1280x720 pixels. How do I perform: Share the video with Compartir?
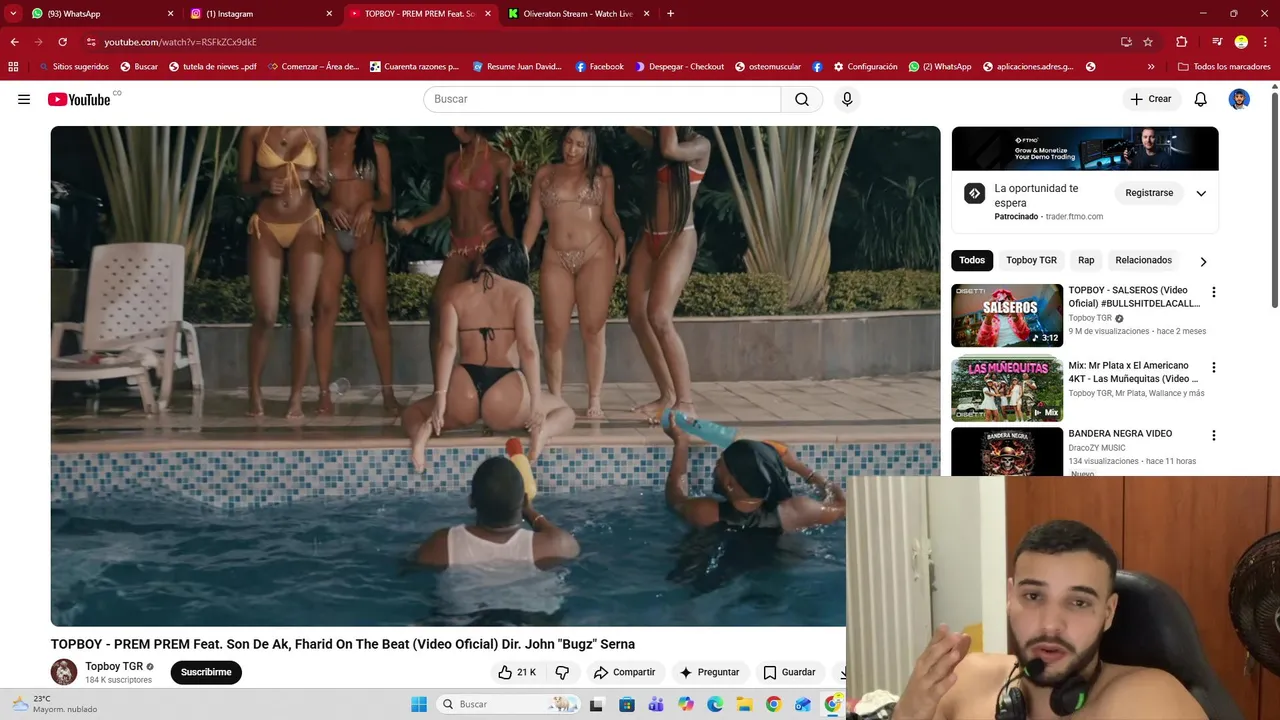(x=624, y=672)
